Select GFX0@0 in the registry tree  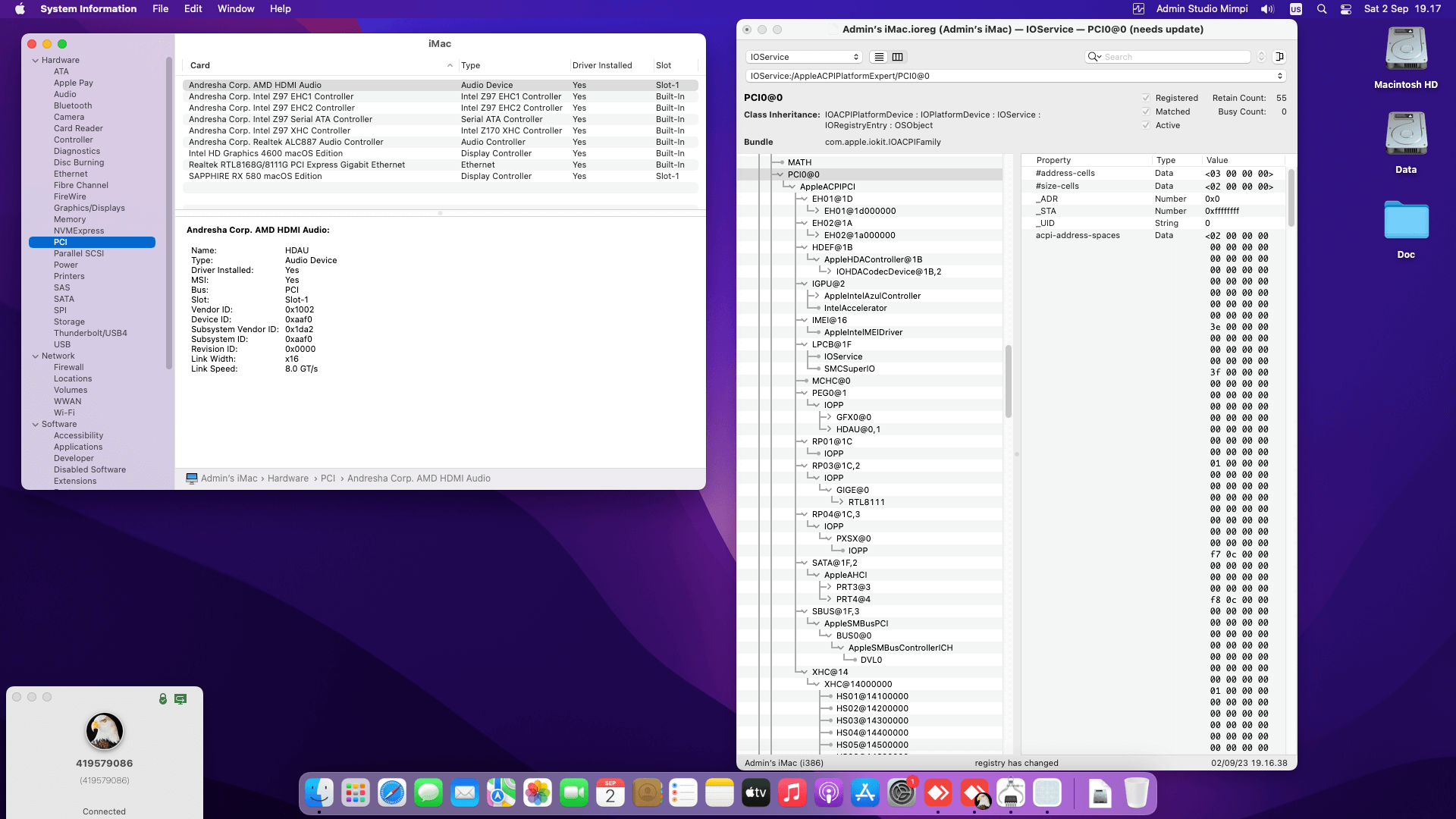(x=853, y=417)
